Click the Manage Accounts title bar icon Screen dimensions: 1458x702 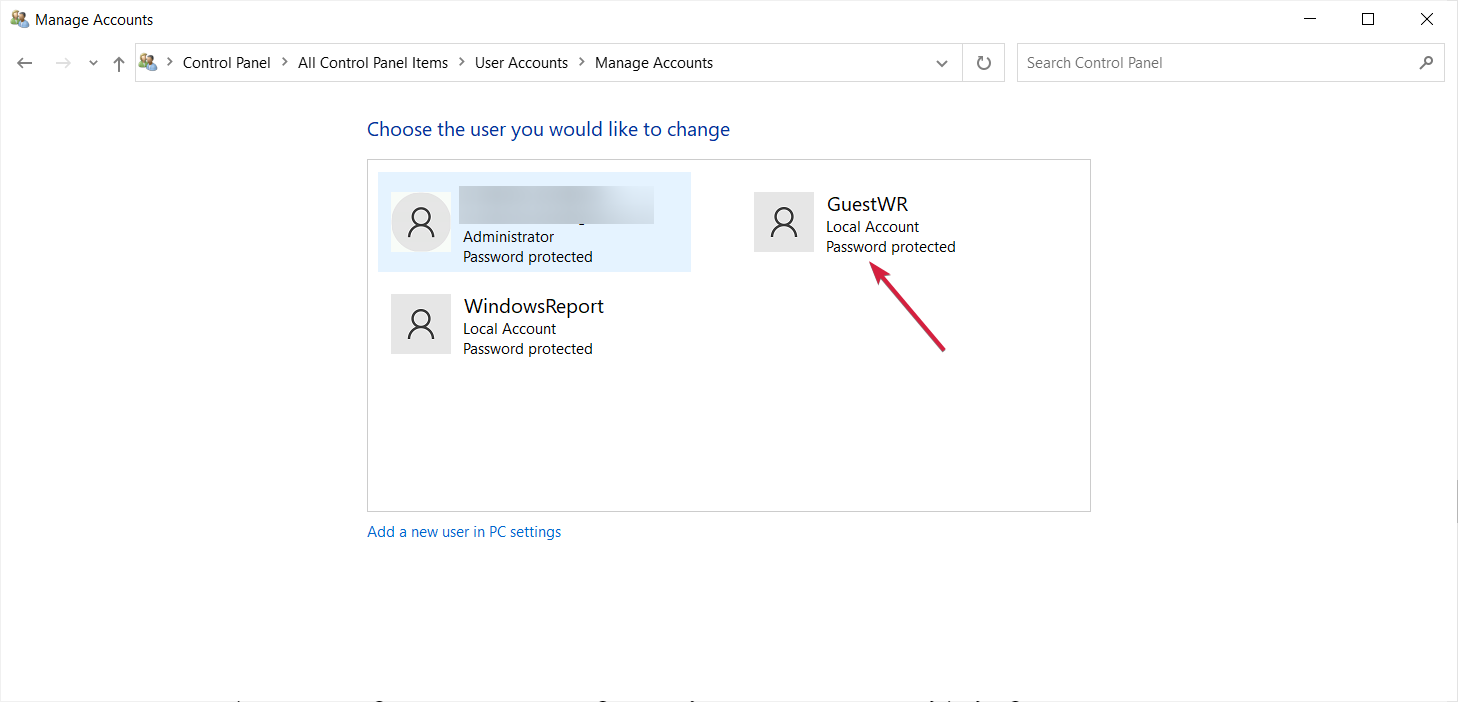click(19, 19)
